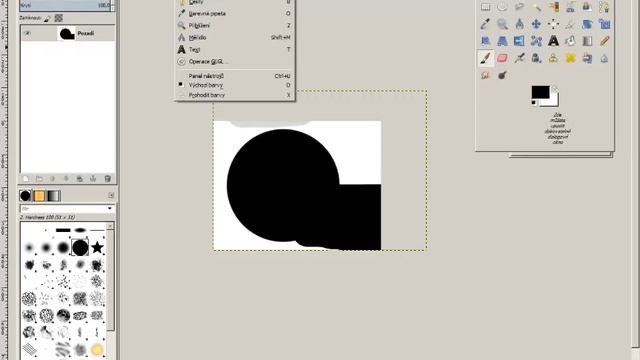Select the Shear tool
Viewport: 640px width, 360px height.
485,41
